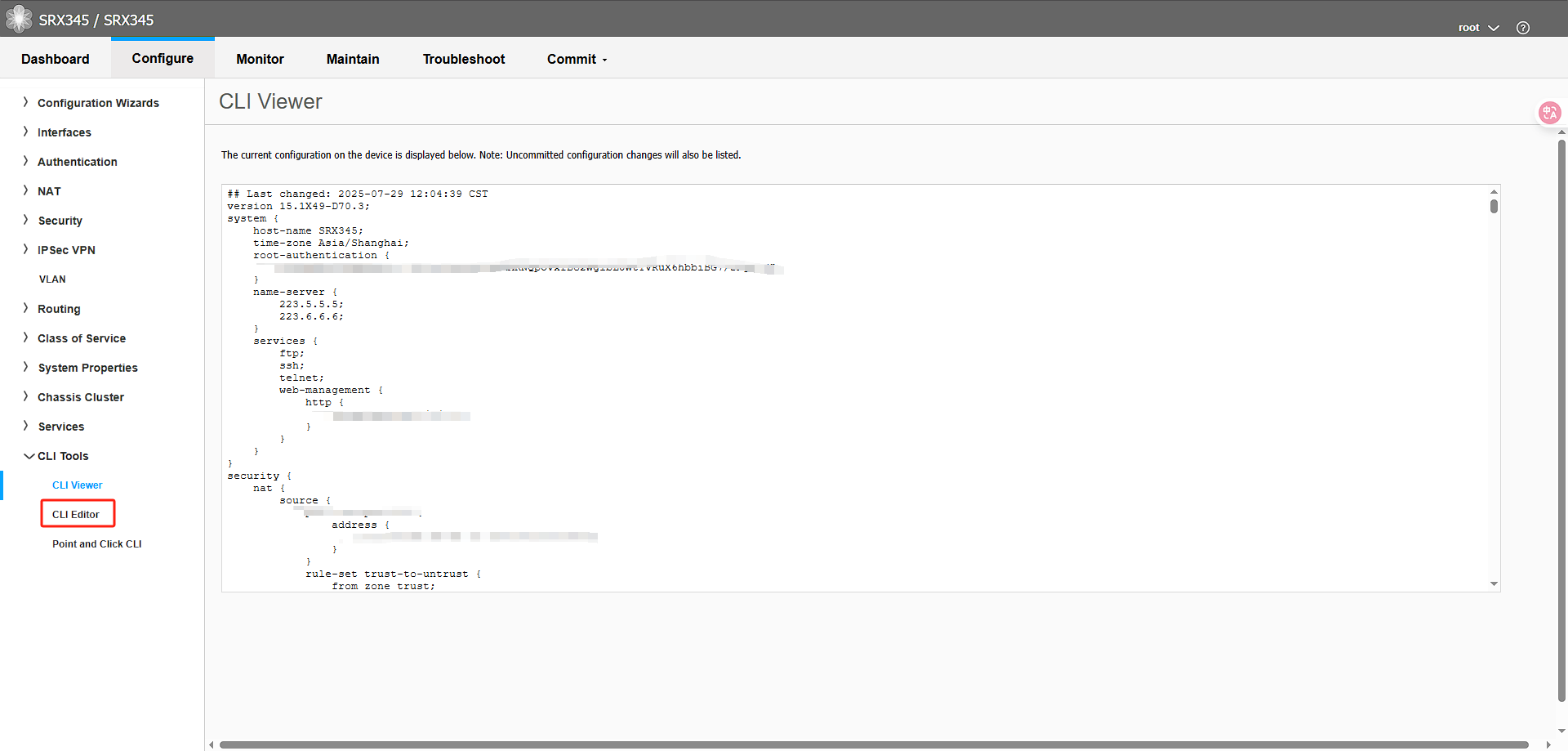Screen dimensions: 1568x751
Task: Collapse the CLI Tools section
Action: 64,455
